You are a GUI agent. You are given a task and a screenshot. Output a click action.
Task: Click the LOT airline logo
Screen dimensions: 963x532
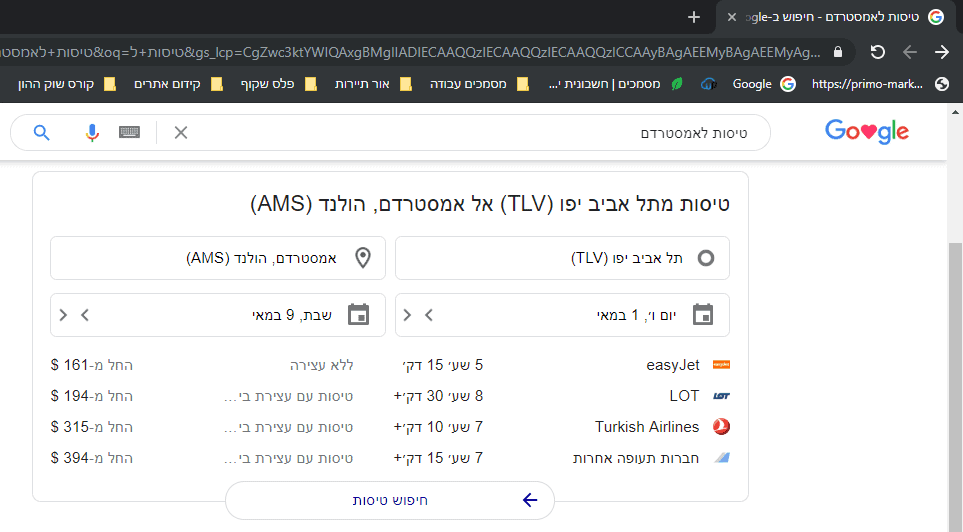coord(721,396)
